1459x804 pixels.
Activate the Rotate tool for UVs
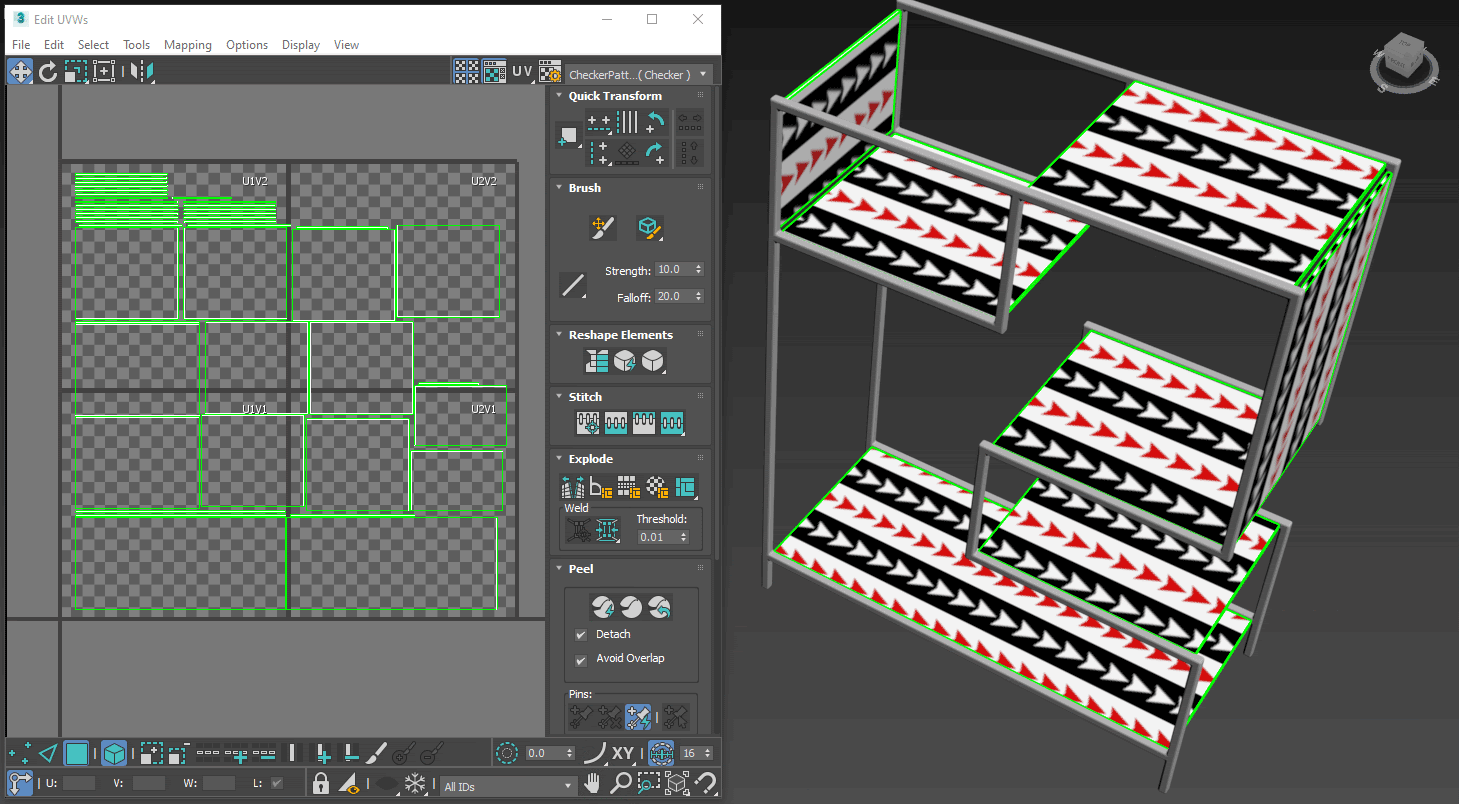pyautogui.click(x=47, y=71)
